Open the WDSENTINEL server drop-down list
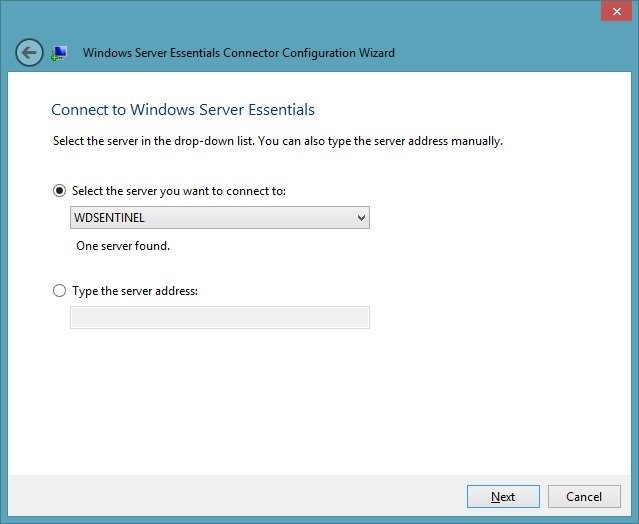639x524 pixels. 220,218
